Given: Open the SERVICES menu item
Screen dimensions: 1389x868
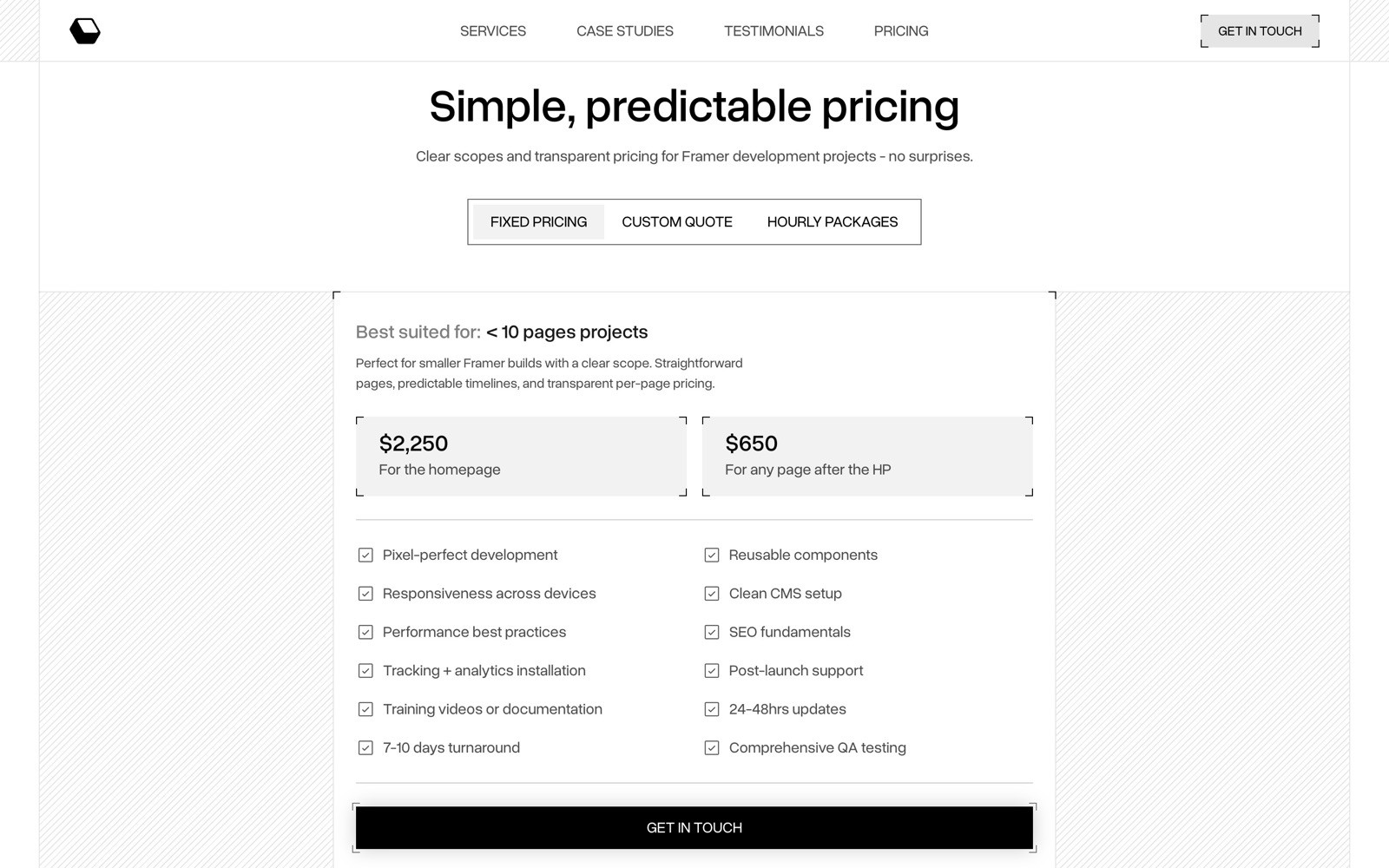Looking at the screenshot, I should (492, 30).
